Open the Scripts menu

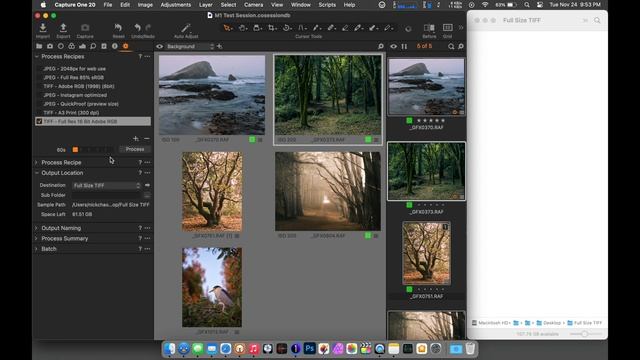point(327,5)
